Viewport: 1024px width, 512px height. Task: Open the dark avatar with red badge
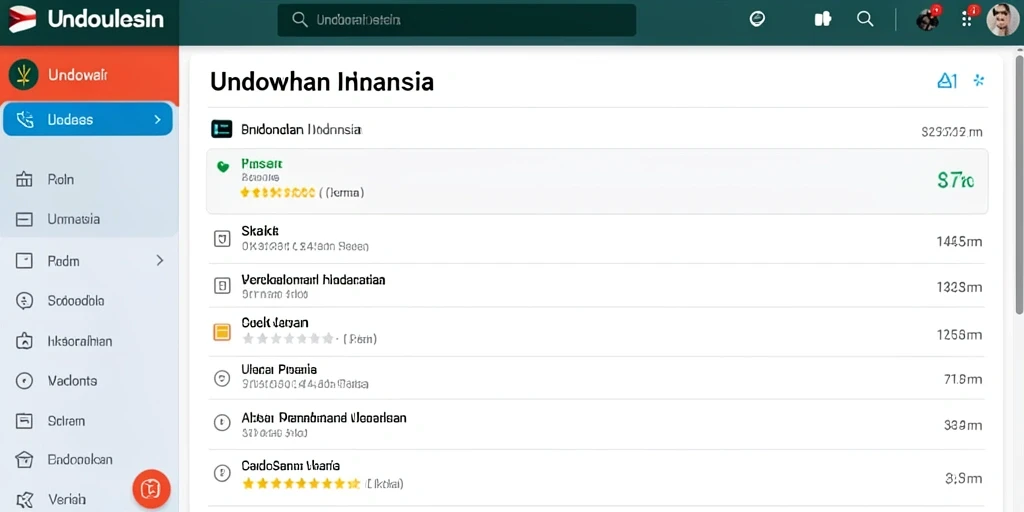point(928,19)
